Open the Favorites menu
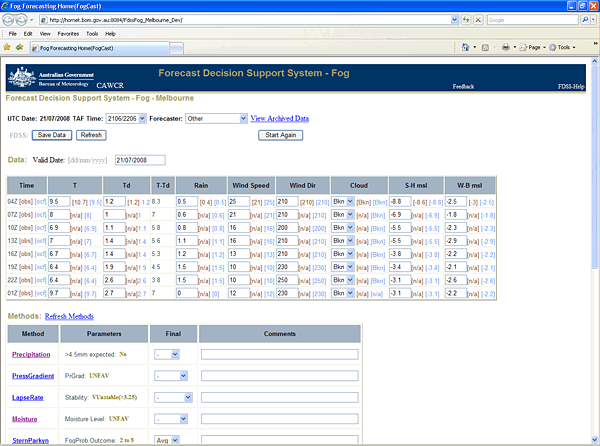The width and height of the screenshot is (600, 446). click(x=68, y=34)
